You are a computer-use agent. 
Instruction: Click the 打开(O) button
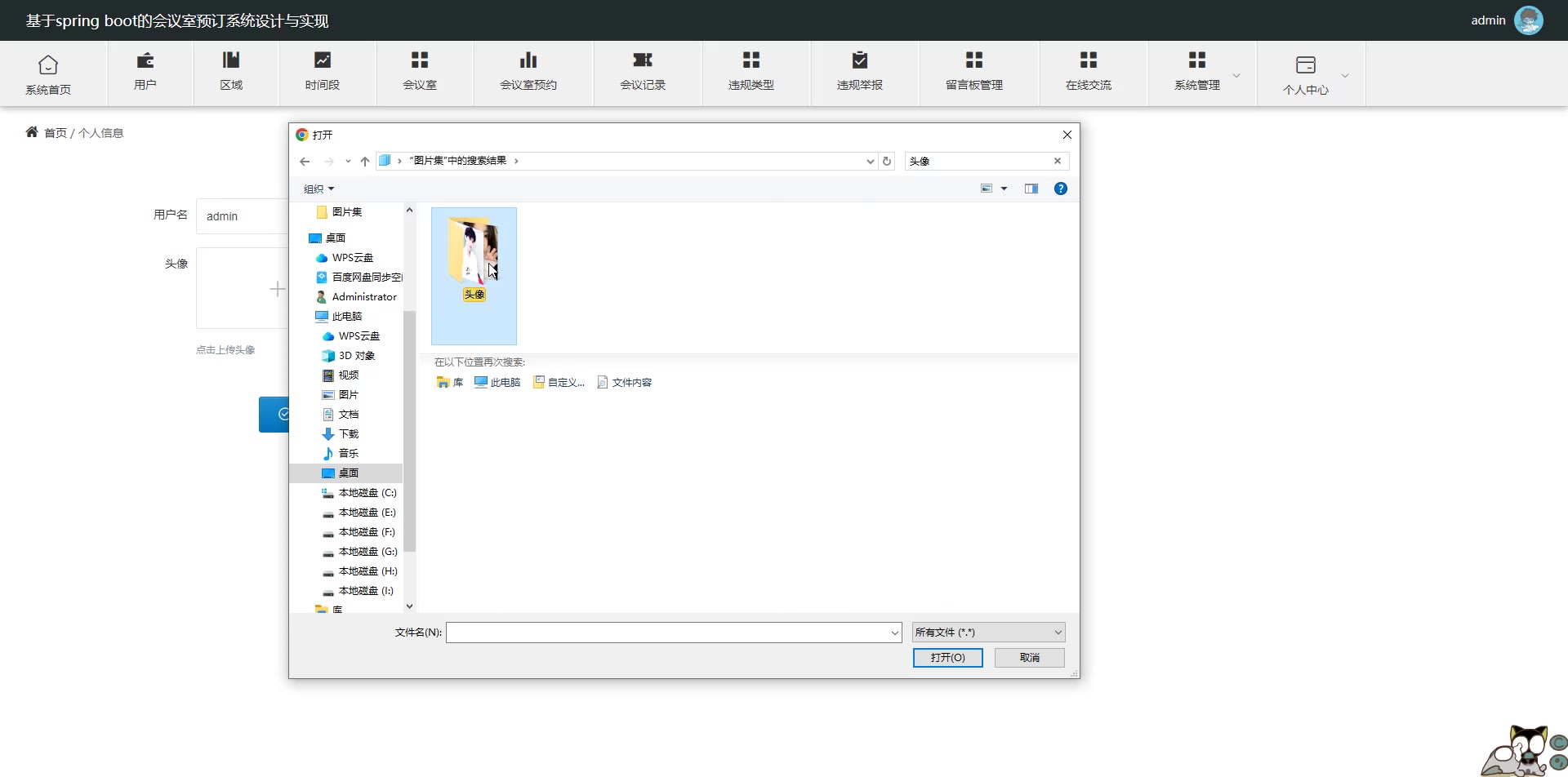tap(947, 658)
